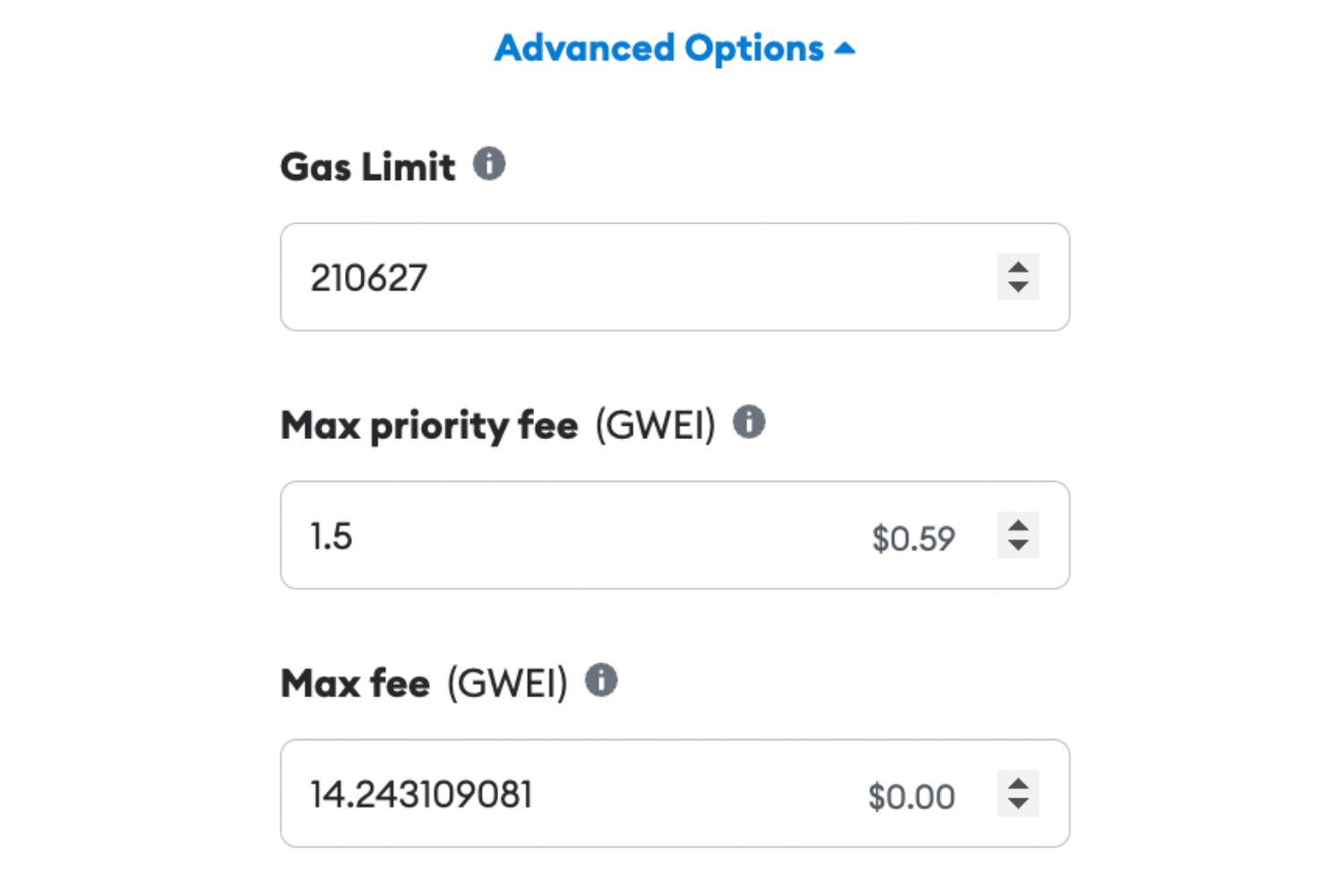This screenshot has width=1344, height=896.
Task: Increment Max priority fee using up arrow
Action: pyautogui.click(x=1018, y=524)
